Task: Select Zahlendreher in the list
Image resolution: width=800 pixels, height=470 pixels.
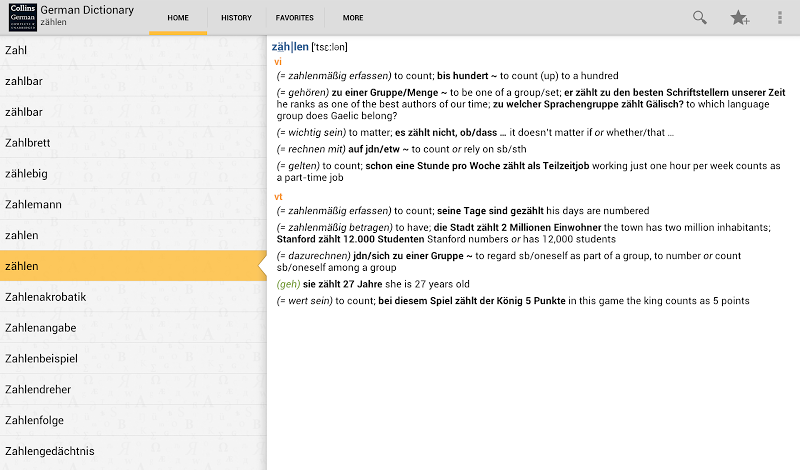Action: tap(133, 389)
